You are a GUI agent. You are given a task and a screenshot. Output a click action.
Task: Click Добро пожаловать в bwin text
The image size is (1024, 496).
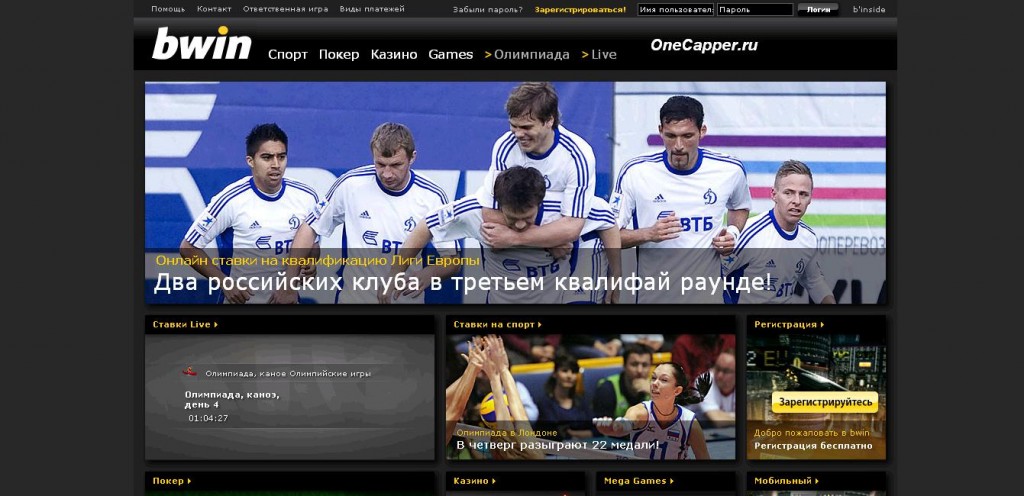(812, 433)
